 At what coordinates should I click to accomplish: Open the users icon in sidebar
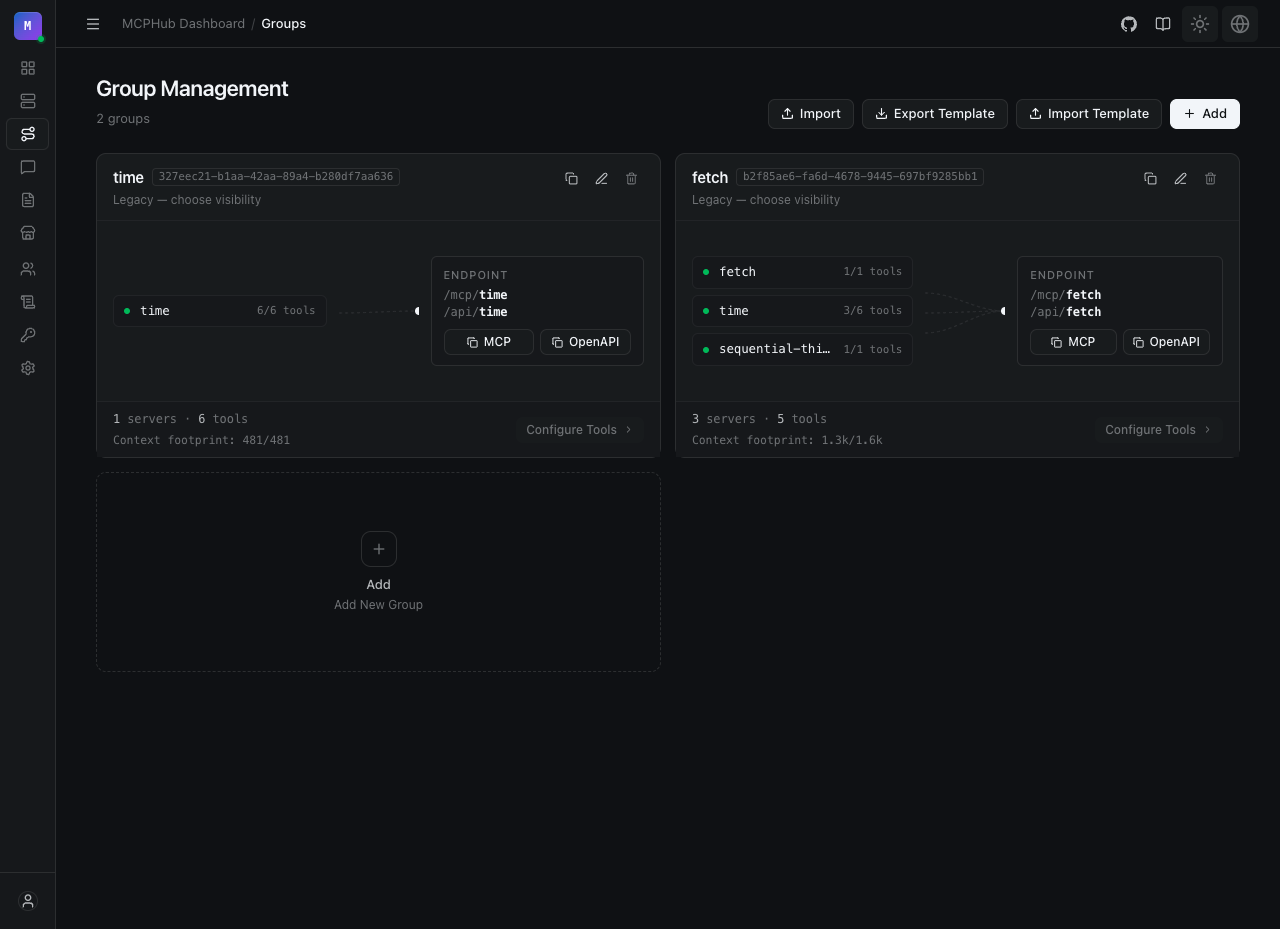28,269
